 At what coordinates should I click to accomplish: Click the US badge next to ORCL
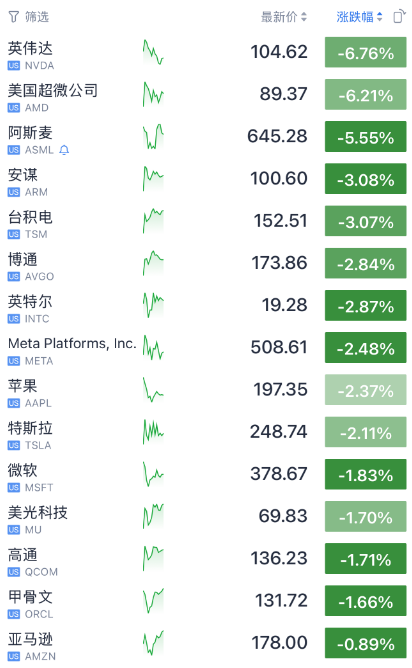pos(14,614)
